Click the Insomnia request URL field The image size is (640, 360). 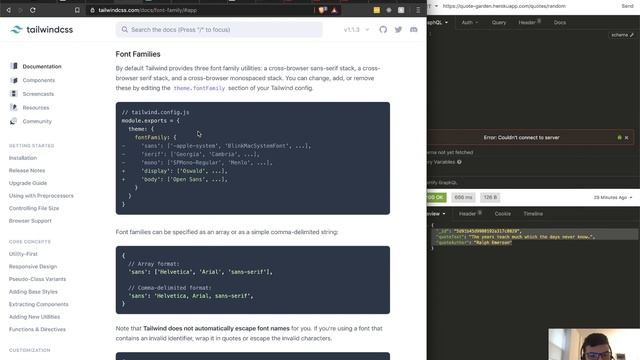pyautogui.click(x=528, y=6)
